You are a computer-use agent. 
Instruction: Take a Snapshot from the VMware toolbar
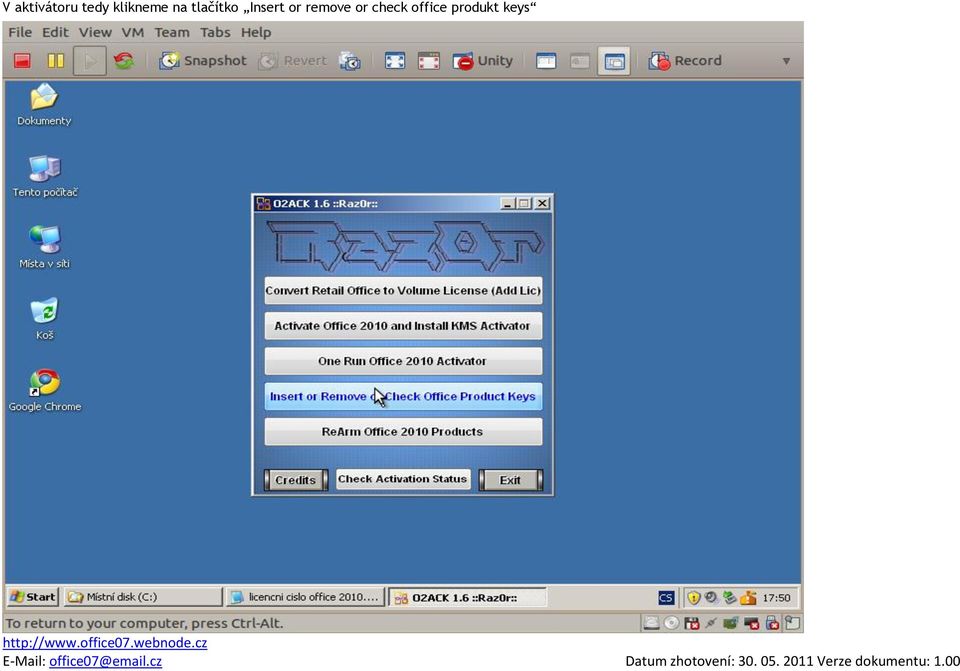(x=203, y=61)
